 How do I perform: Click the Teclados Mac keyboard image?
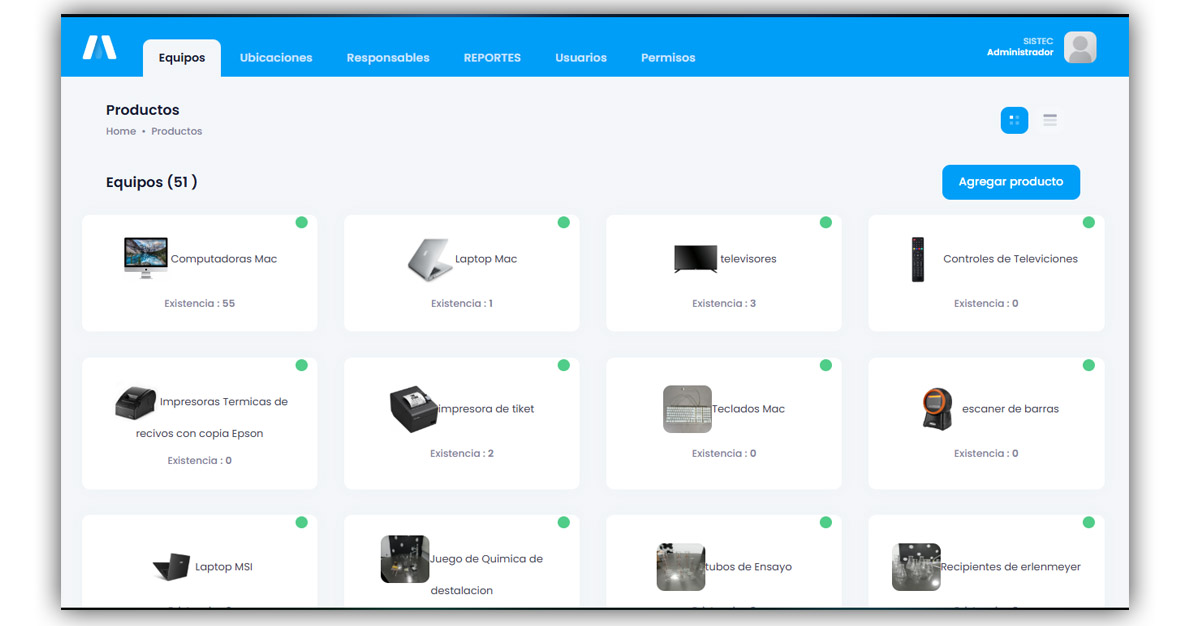click(x=687, y=409)
